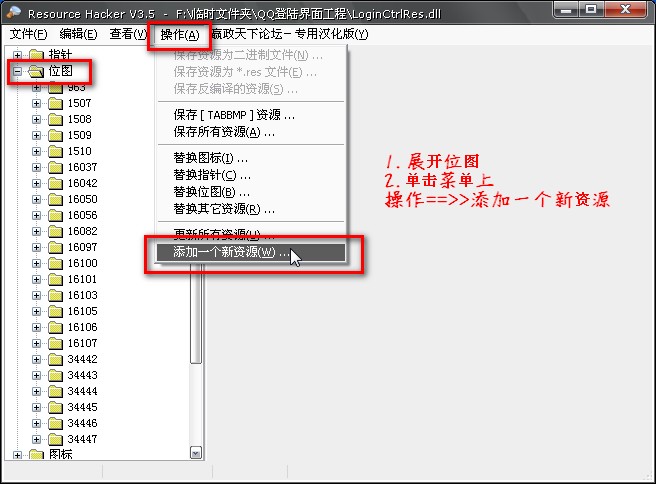Click the folder icon of 指针
The height and width of the screenshot is (484, 656).
36,54
